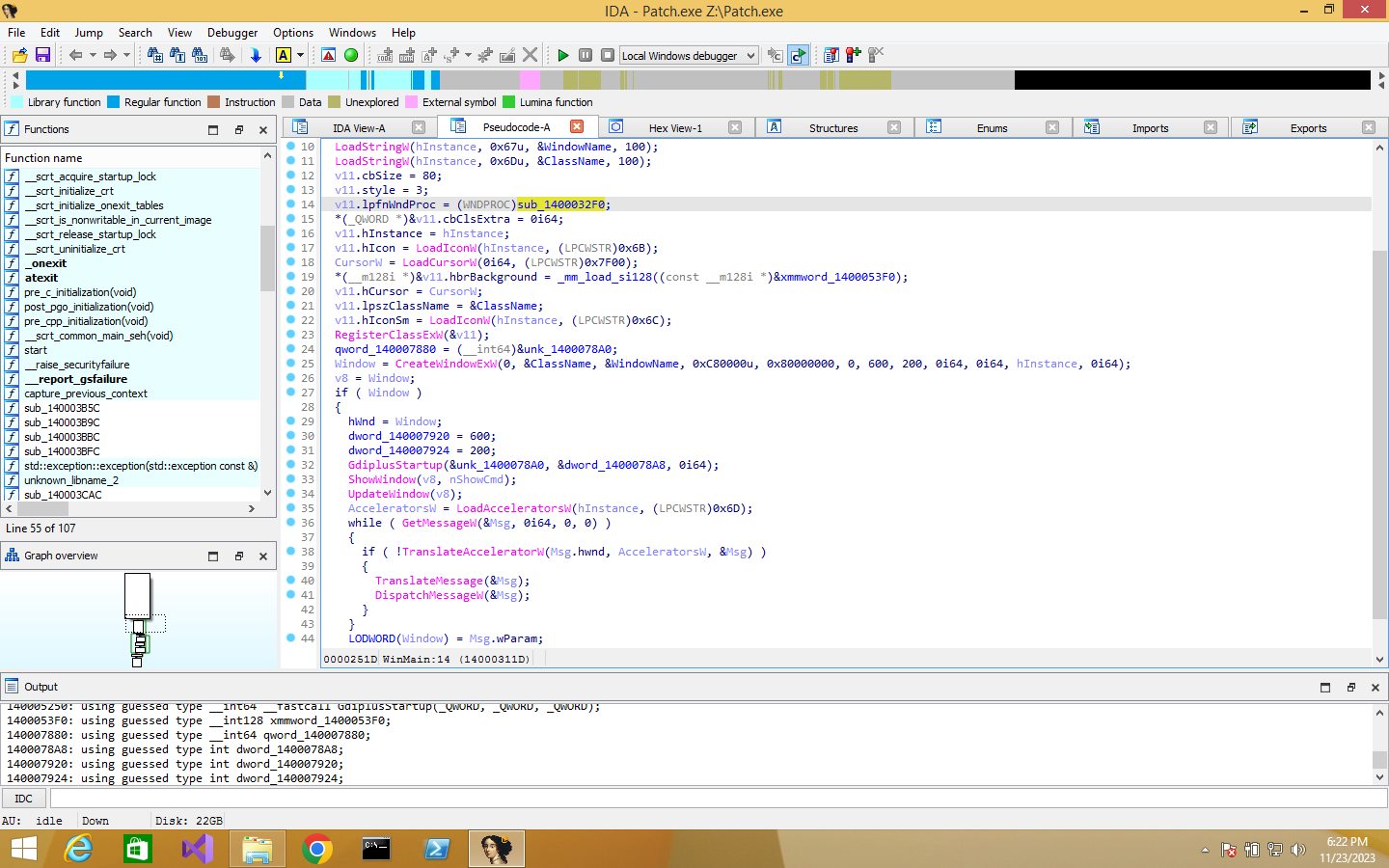Click the yellow 'A' text view icon
1389x868 pixels.
click(284, 55)
